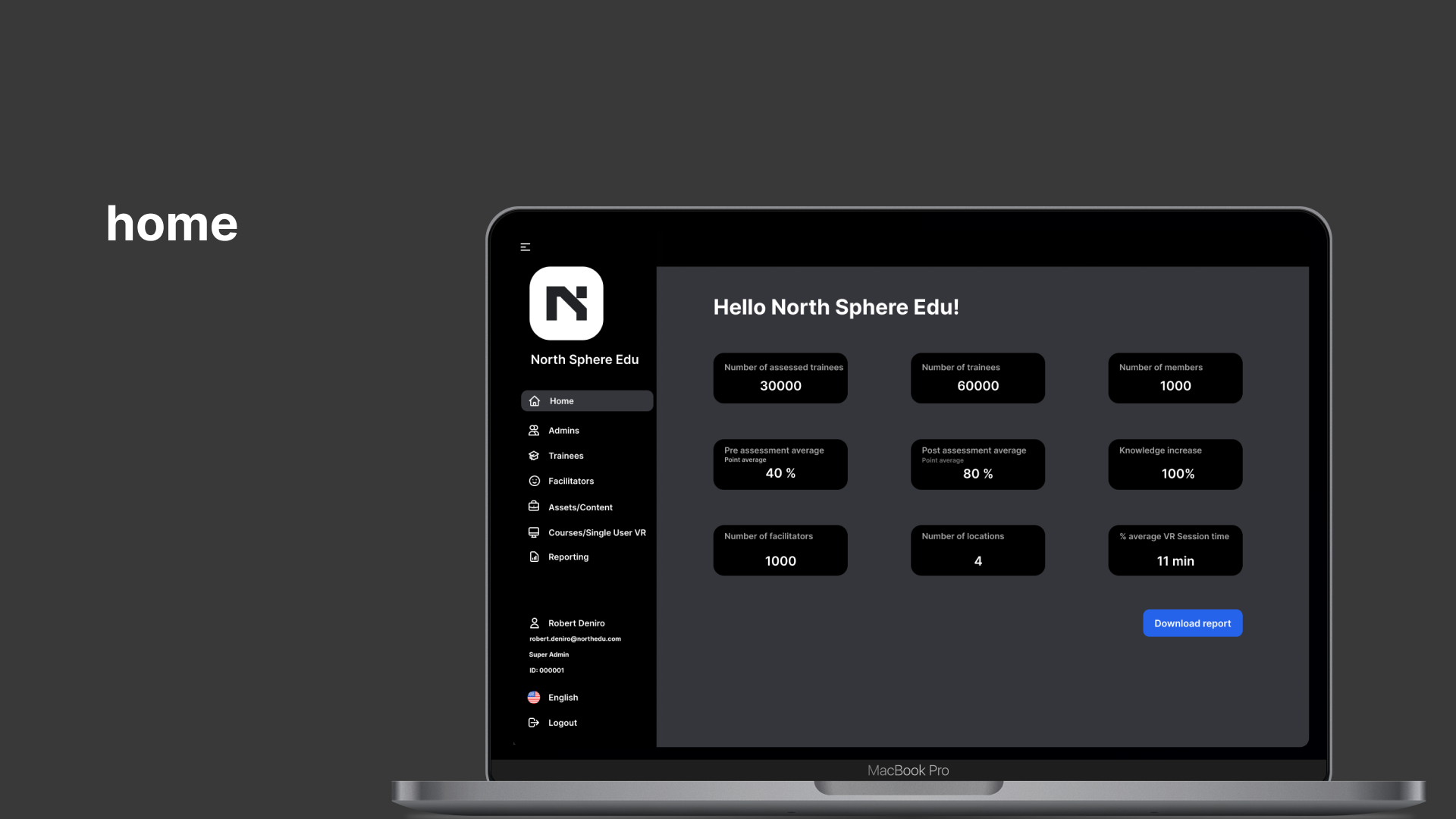Viewport: 1456px width, 819px height.
Task: Click the 30000 assessed trainees value
Action: (x=780, y=386)
